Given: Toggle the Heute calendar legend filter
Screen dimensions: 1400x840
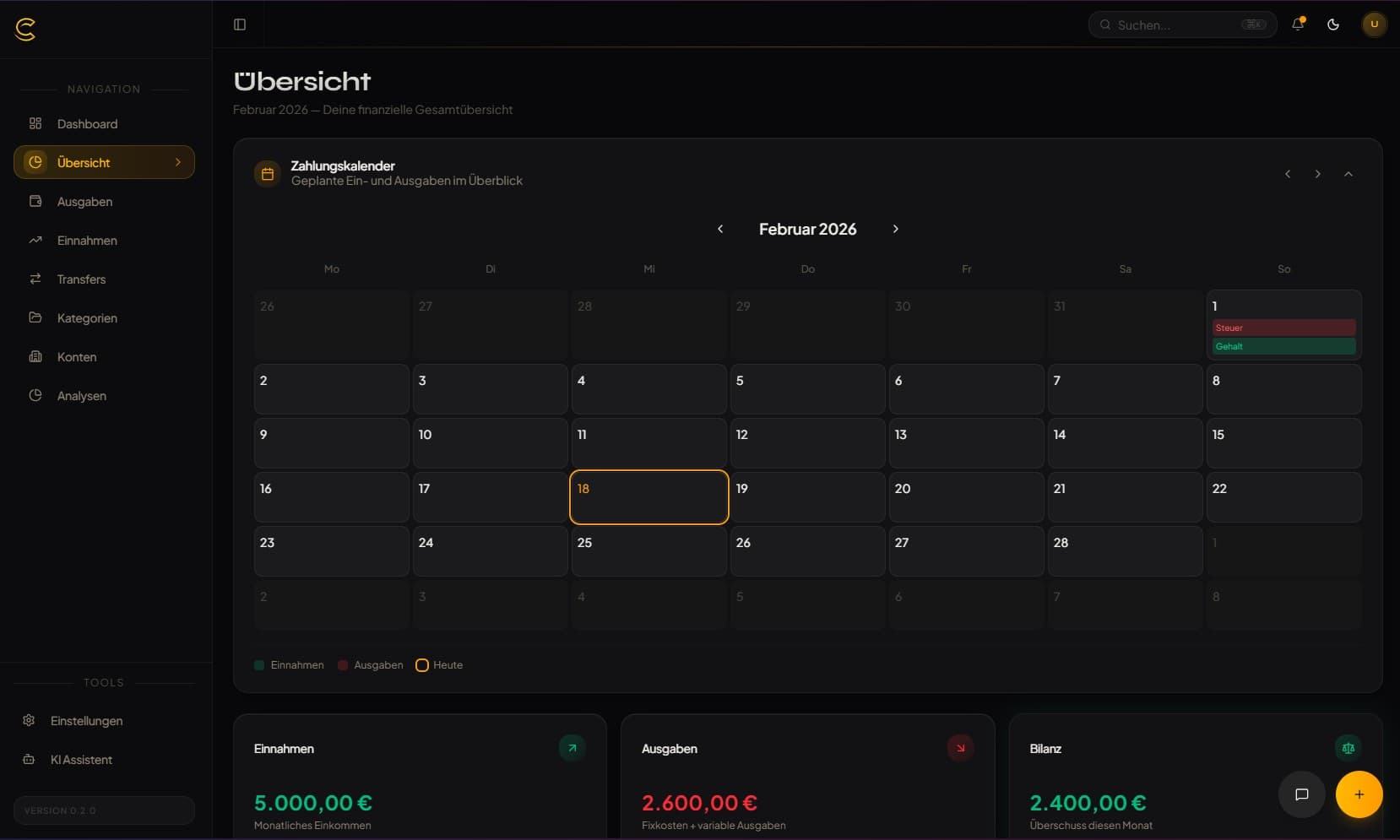Looking at the screenshot, I should 438,665.
